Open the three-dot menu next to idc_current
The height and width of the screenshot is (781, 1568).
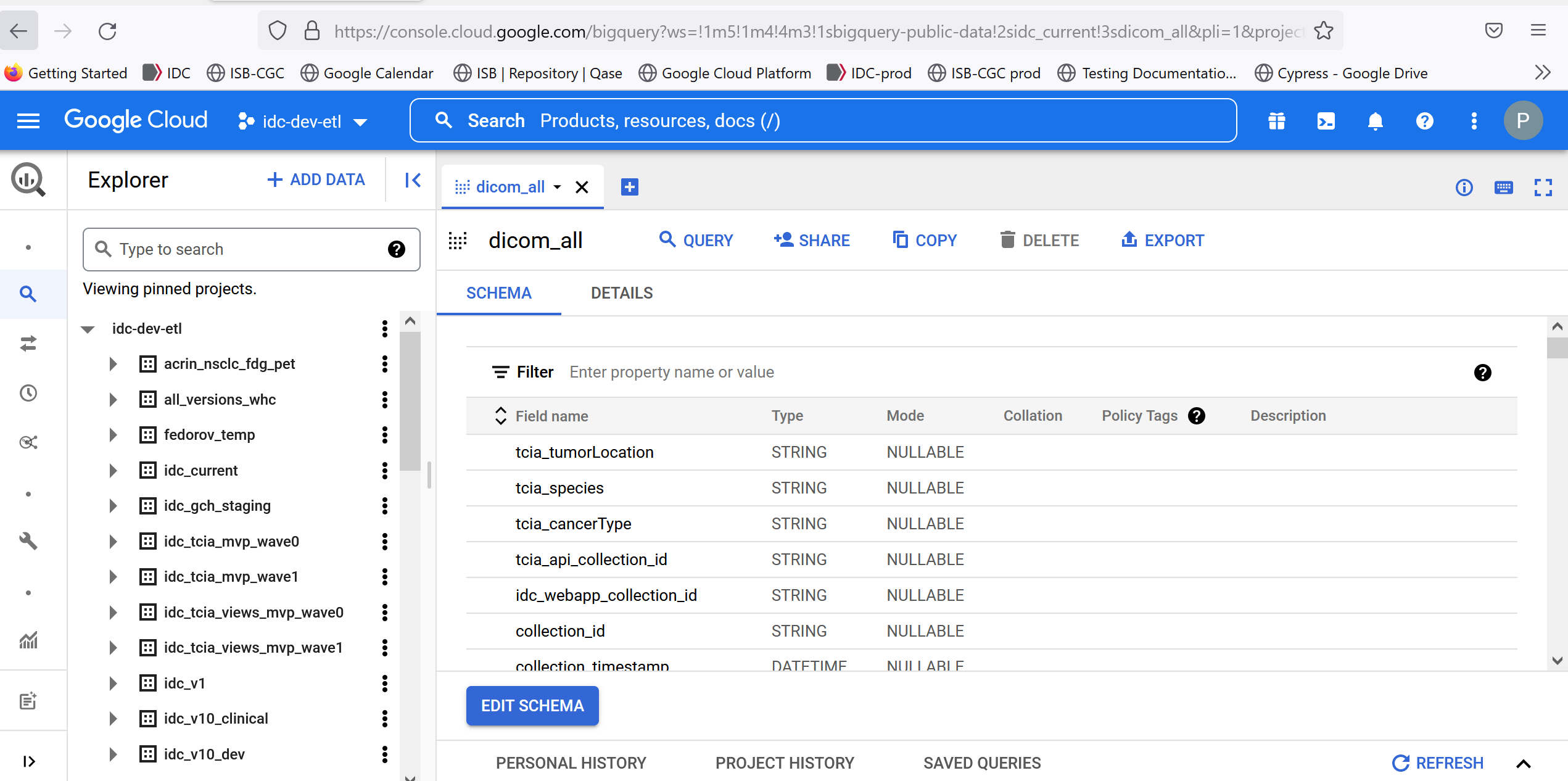tap(385, 470)
